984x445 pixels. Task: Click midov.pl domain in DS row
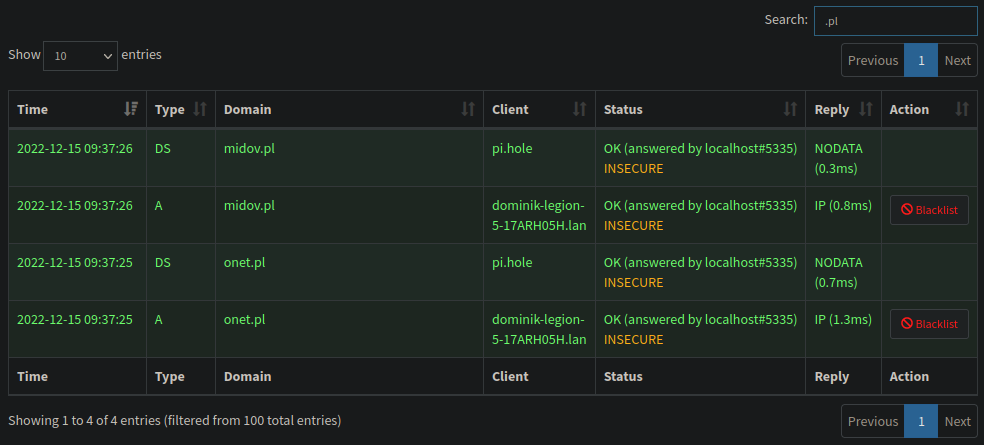[x=249, y=149]
